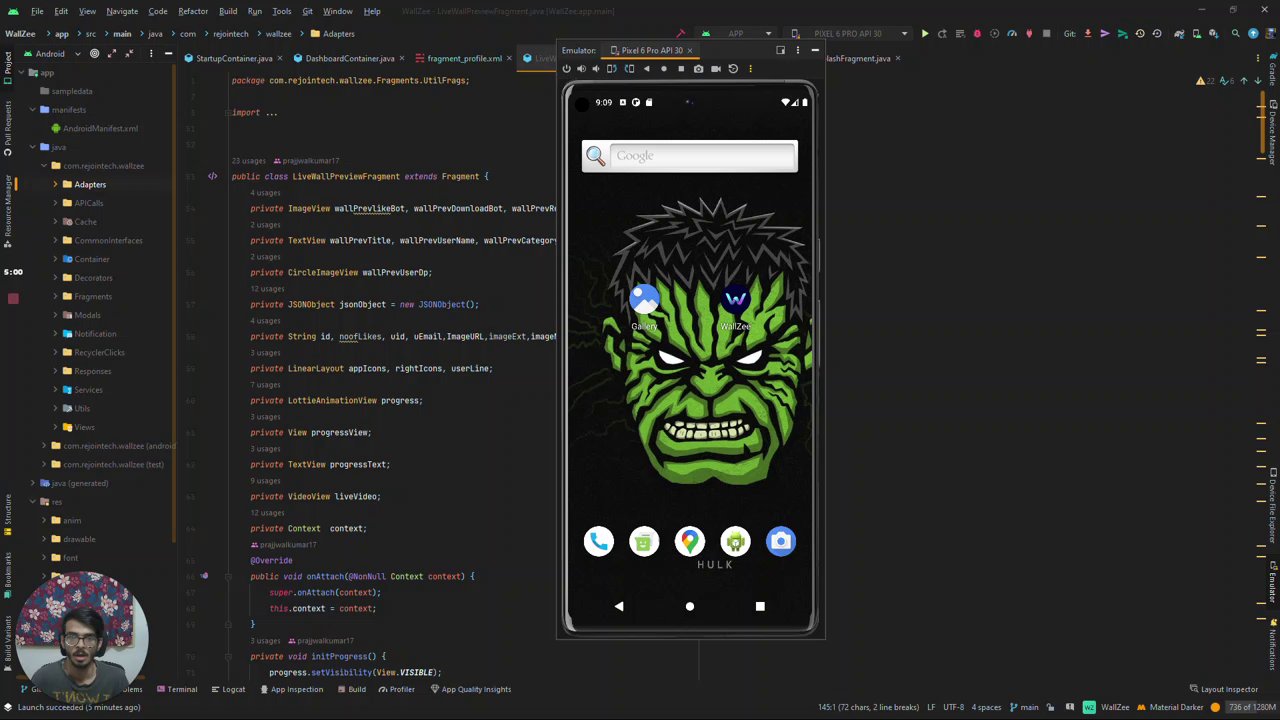
Task: Start emulator screen recording
Action: point(716,69)
